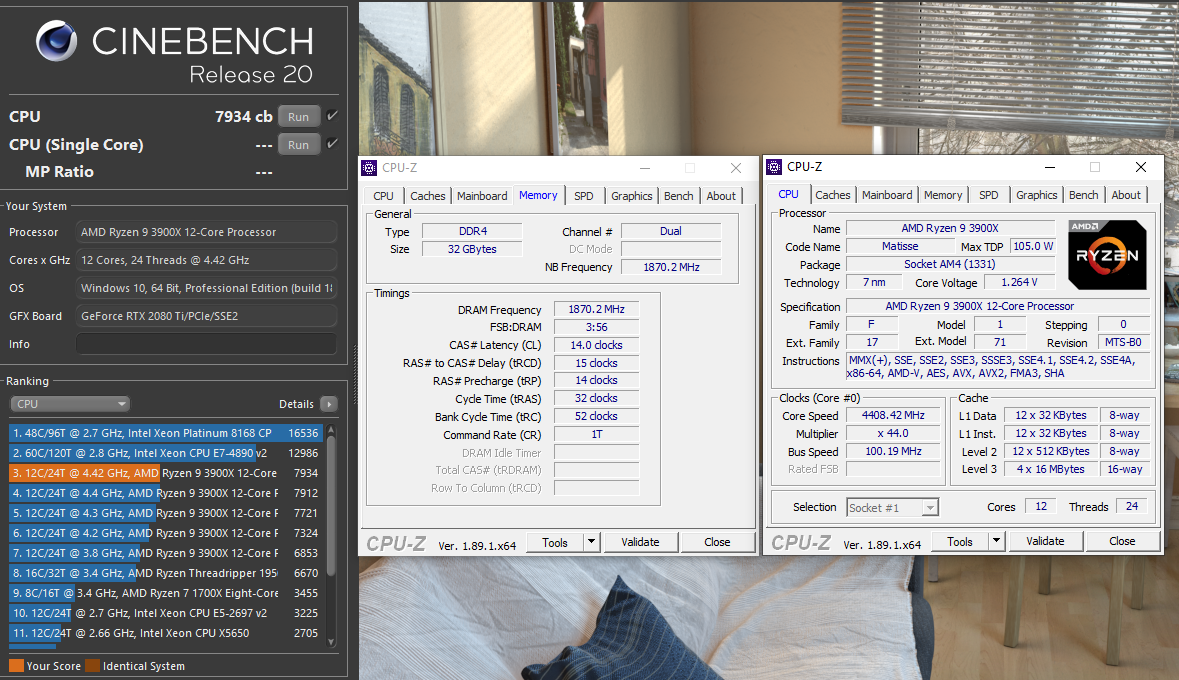Click Tools button in CPU window
Screen dimensions: 1179x680
pyautogui.click(x=960, y=542)
